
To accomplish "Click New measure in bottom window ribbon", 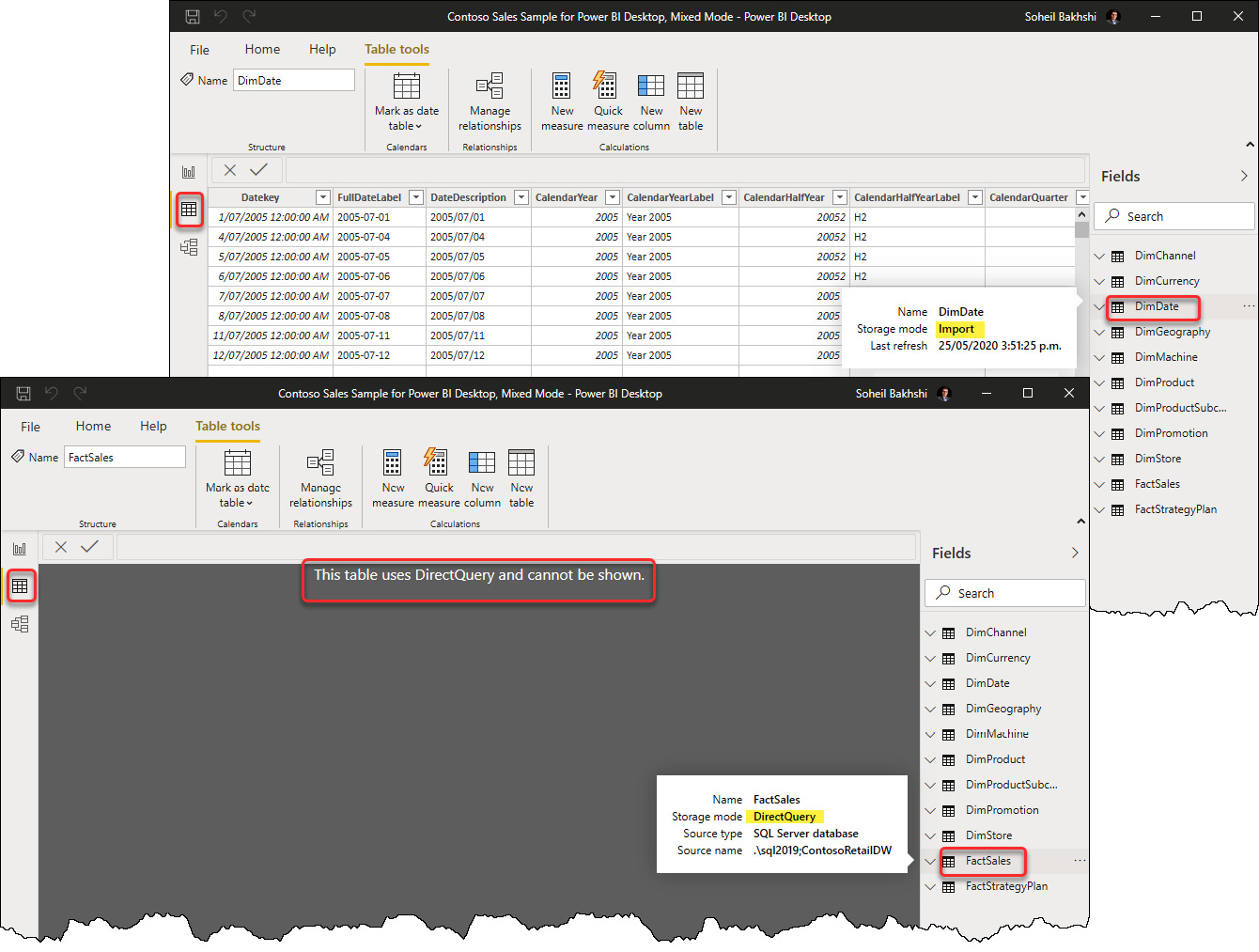I will [x=393, y=478].
